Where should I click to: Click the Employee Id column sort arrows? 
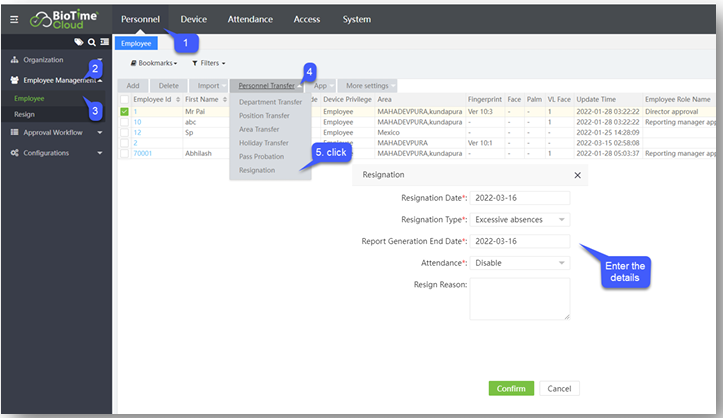pyautogui.click(x=177, y=100)
